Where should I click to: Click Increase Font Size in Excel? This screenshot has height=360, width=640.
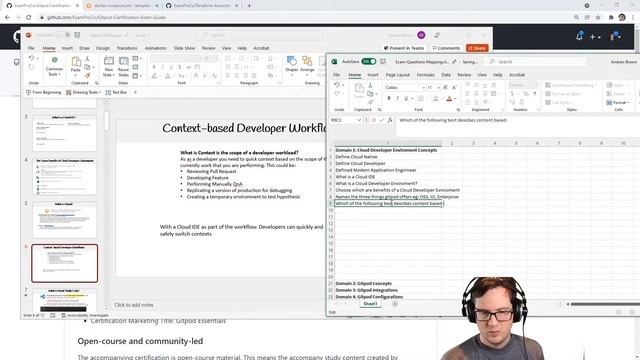[x=445, y=87]
